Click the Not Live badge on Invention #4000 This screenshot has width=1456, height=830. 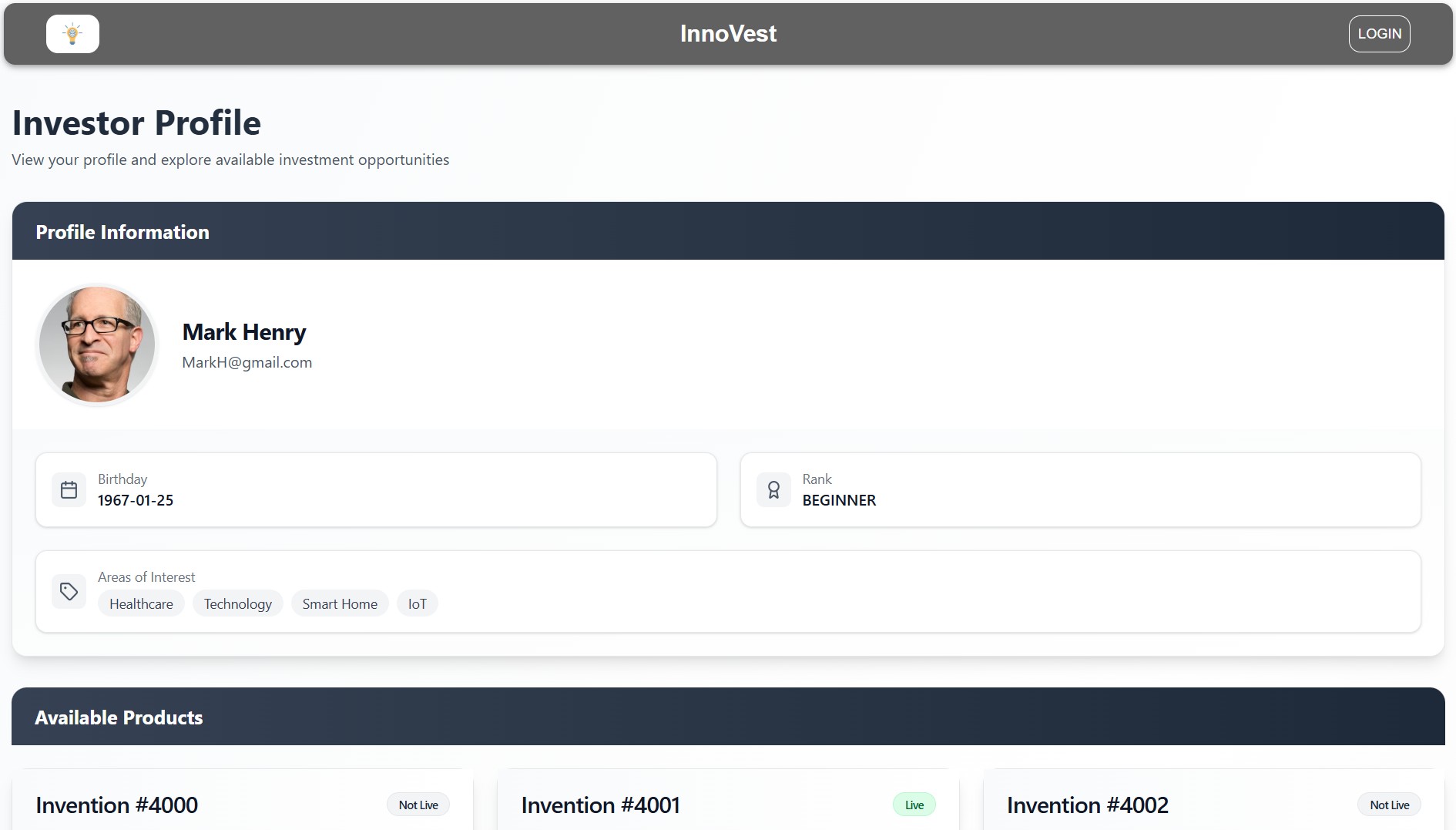coord(418,805)
